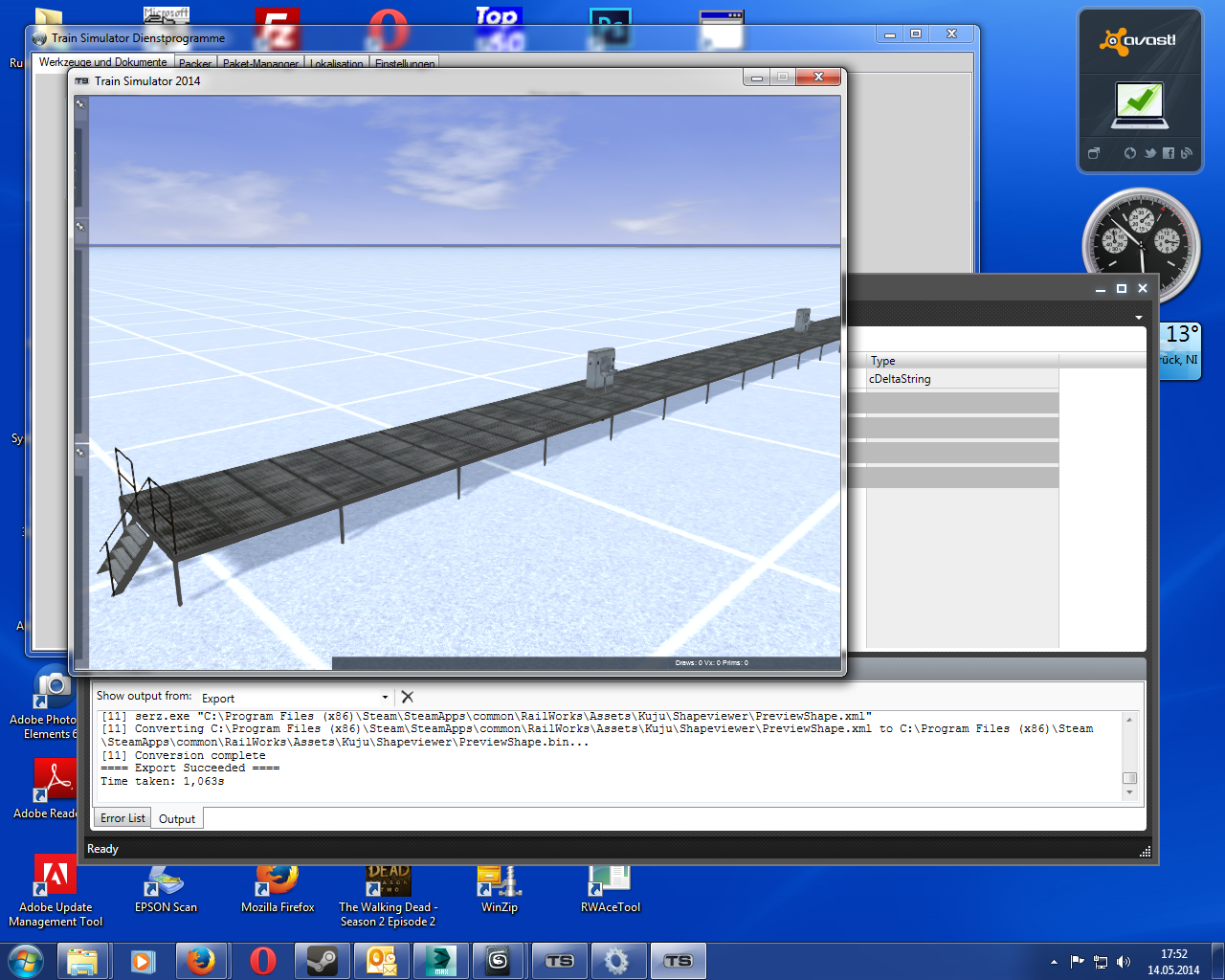Select the Lokalisation tab
The height and width of the screenshot is (980, 1225).
pos(337,64)
